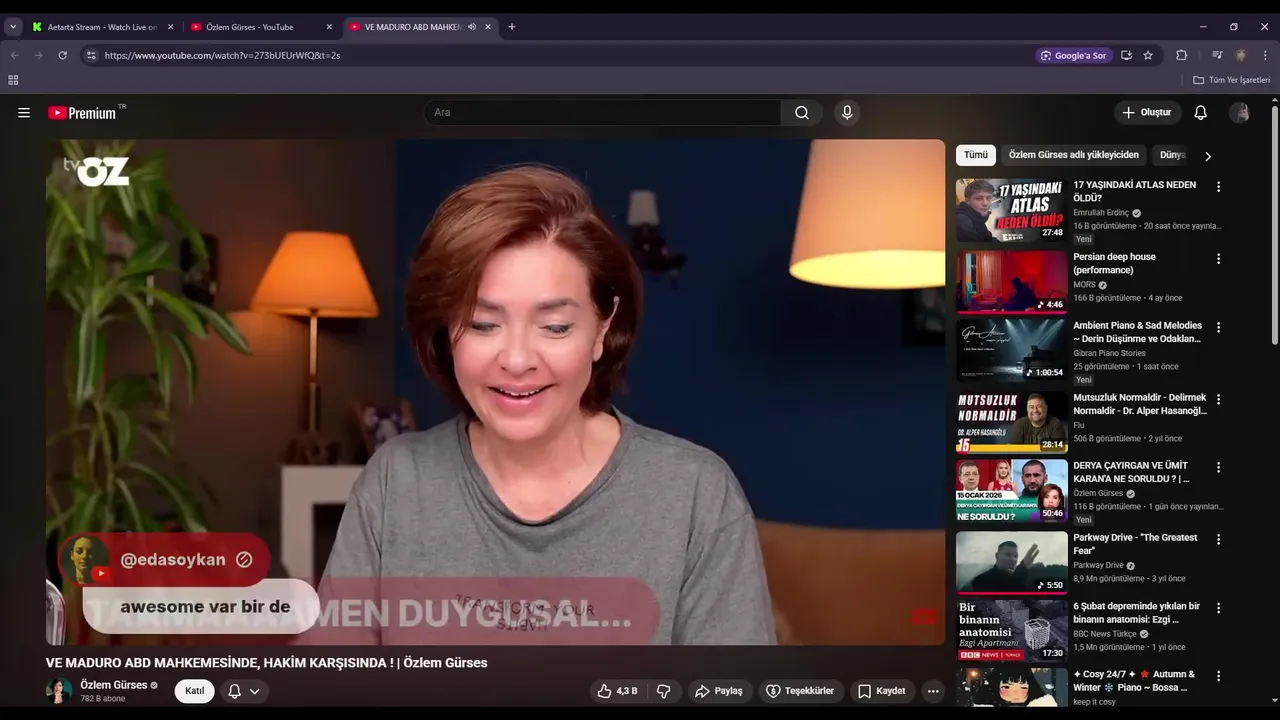Open Chrome three-dot menu
The height and width of the screenshot is (720, 1280).
point(1265,55)
